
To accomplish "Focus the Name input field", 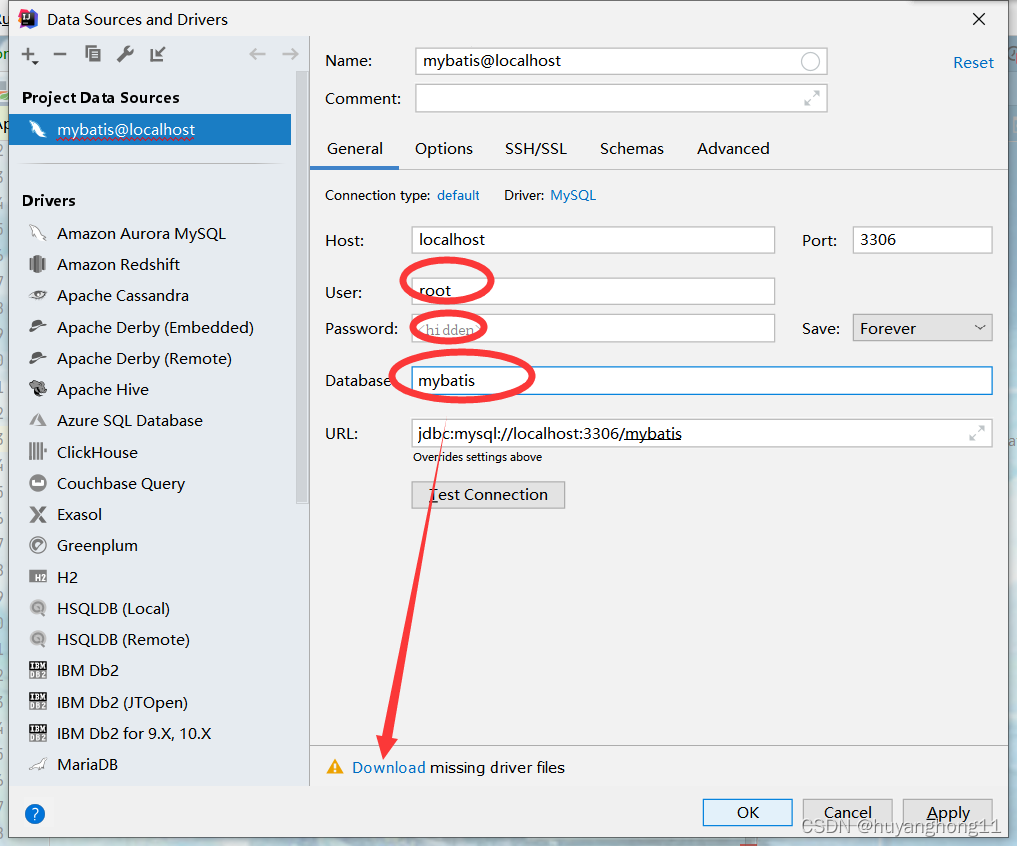I will (x=621, y=62).
